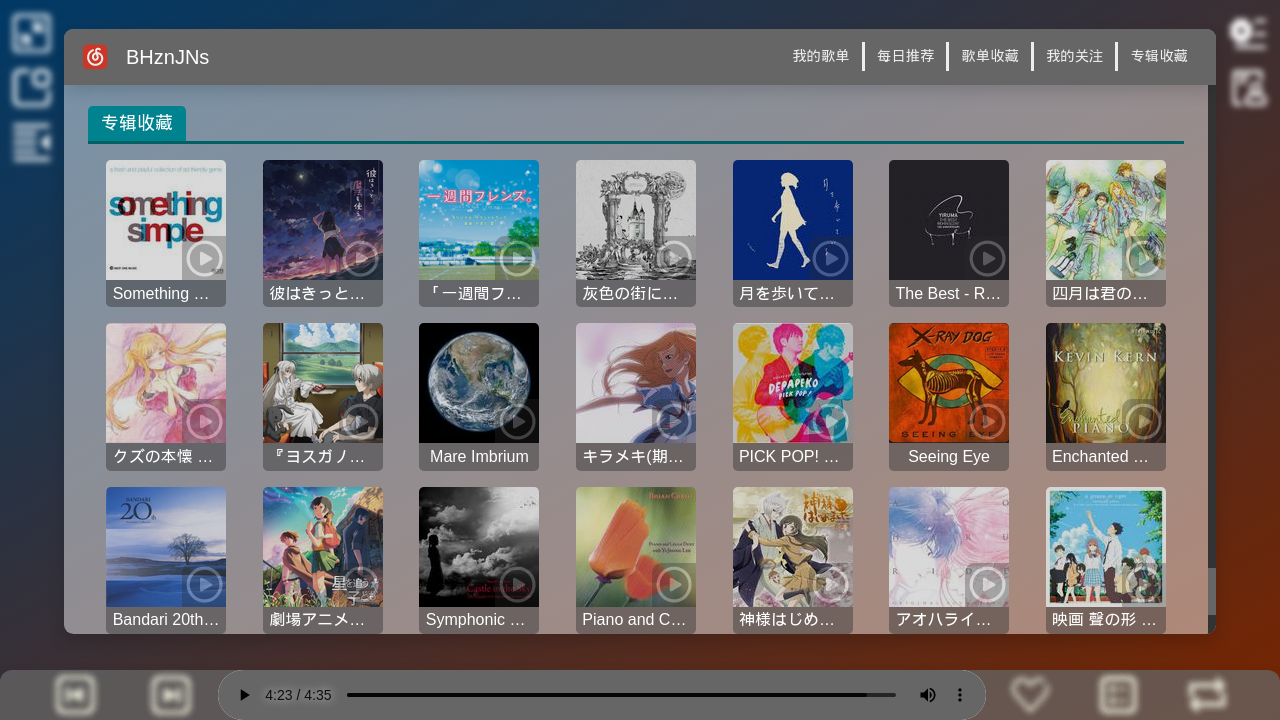1280x720 pixels.
Task: Click the blurred square-with-dot icon in left sidebar
Action: click(x=32, y=88)
